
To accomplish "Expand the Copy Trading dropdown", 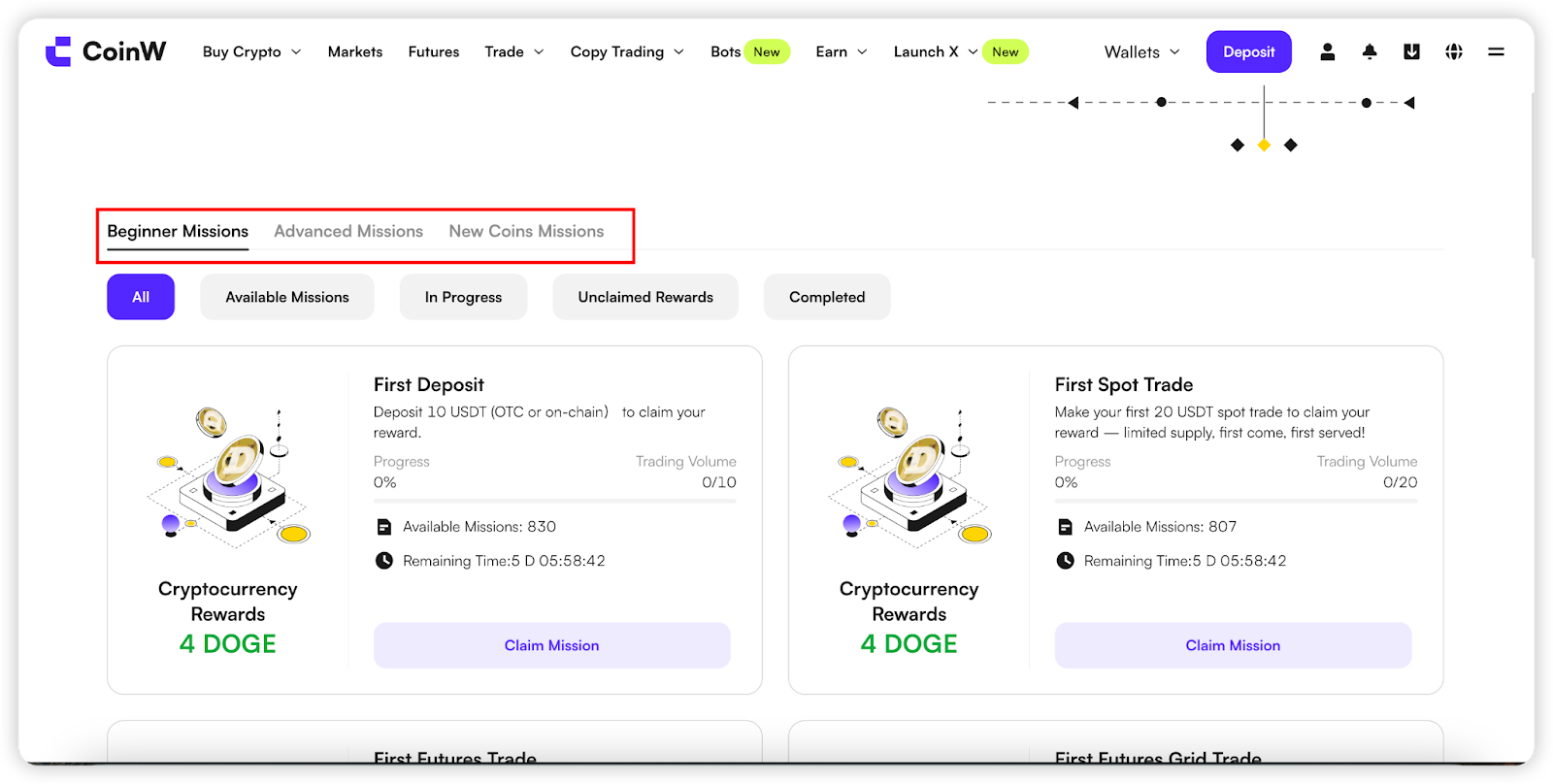I will pos(627,51).
